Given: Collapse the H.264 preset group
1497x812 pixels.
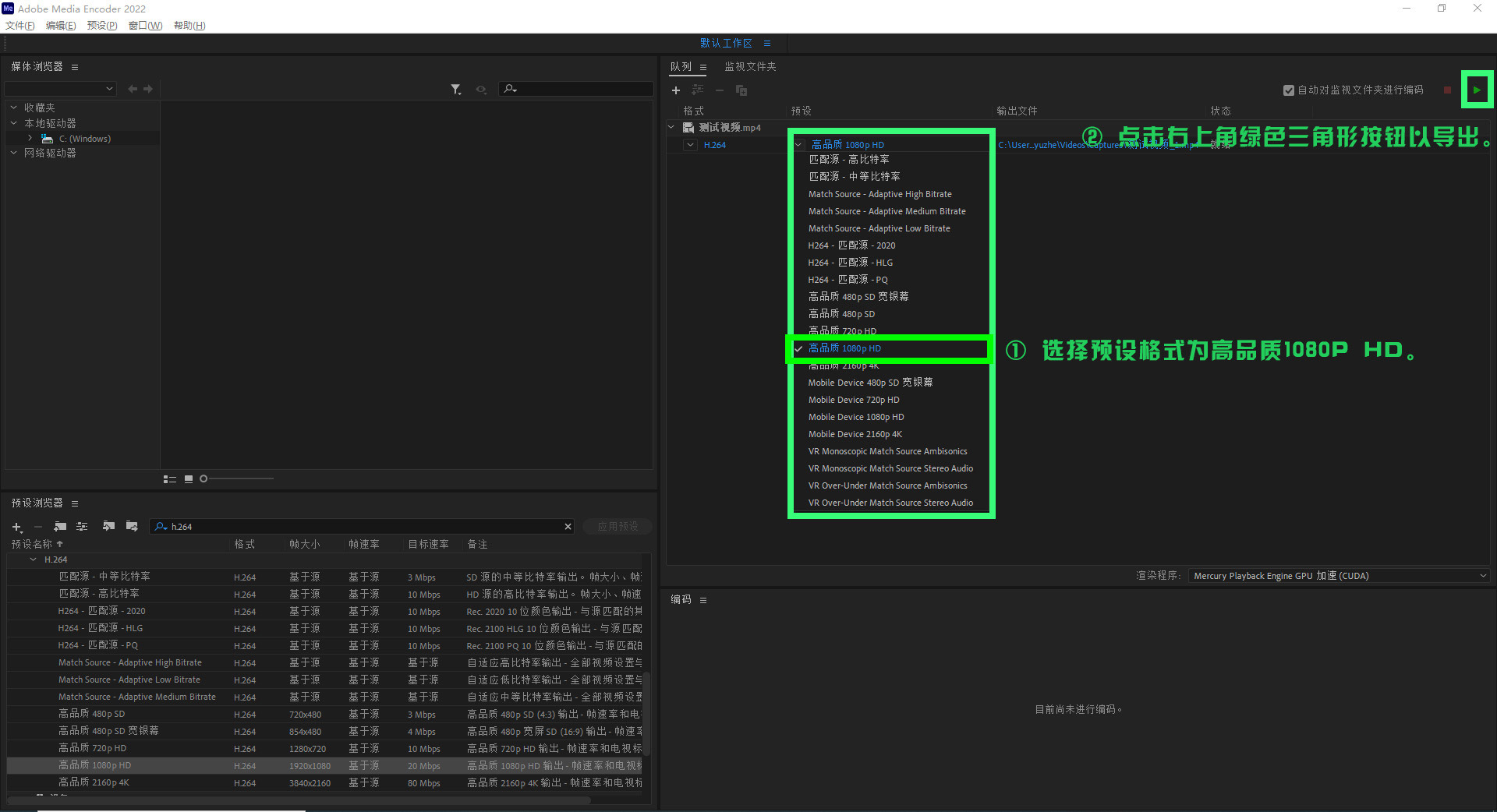Looking at the screenshot, I should coord(33,560).
